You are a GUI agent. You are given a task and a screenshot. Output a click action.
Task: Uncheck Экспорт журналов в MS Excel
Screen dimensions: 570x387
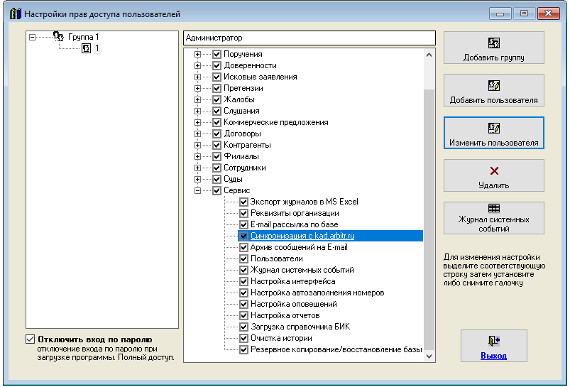[x=244, y=202]
